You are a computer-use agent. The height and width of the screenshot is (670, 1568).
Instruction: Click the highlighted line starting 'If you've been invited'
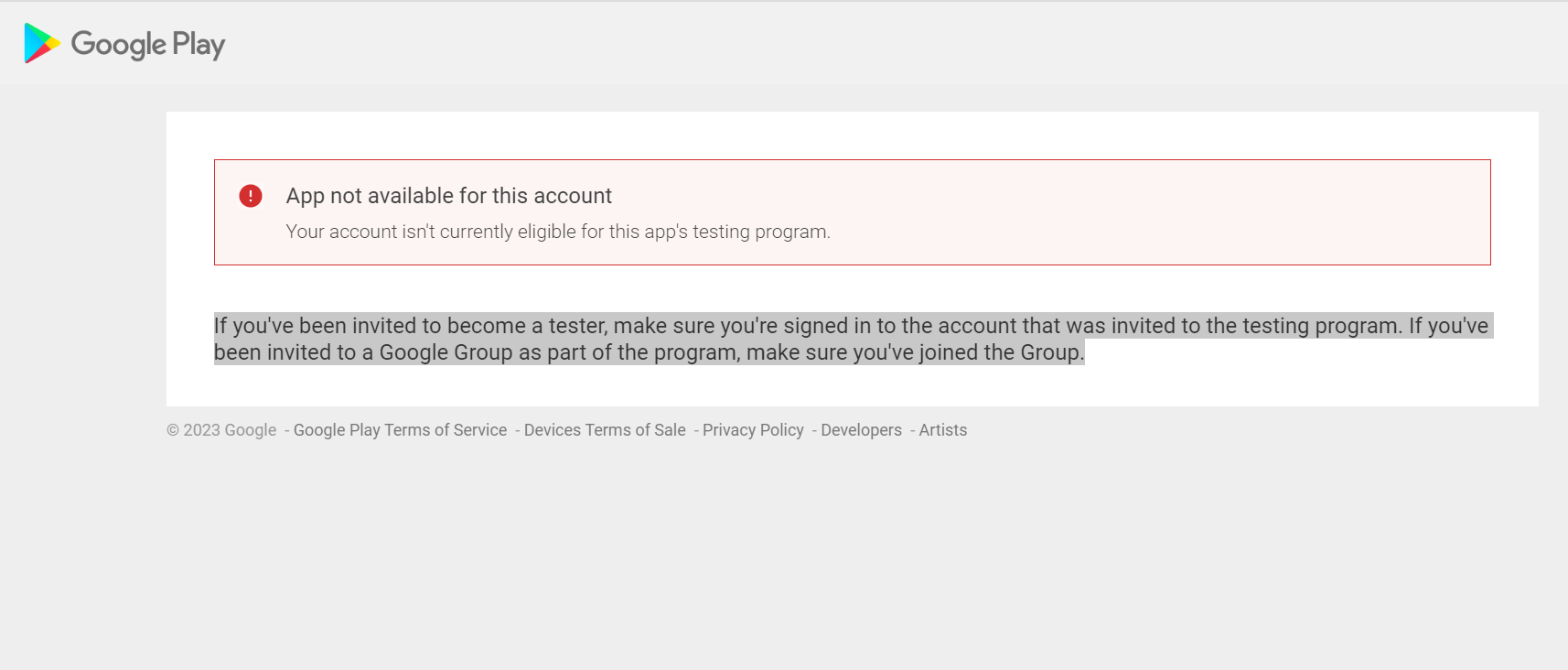851,326
